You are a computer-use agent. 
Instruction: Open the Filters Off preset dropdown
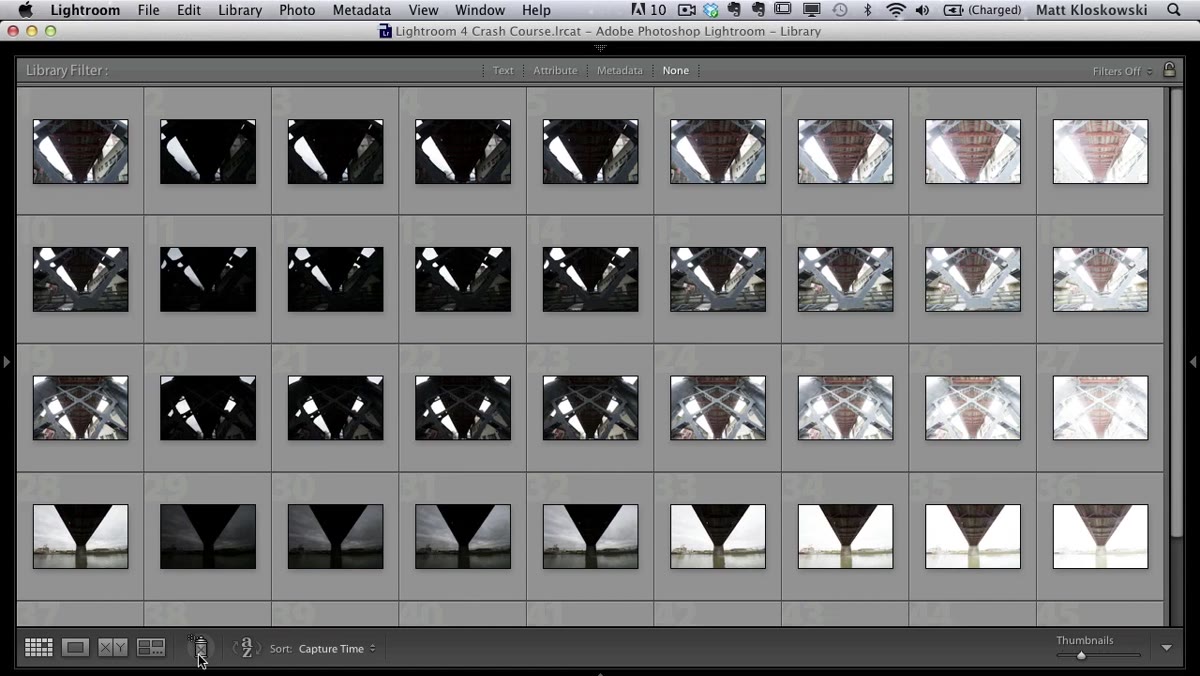tap(1122, 71)
